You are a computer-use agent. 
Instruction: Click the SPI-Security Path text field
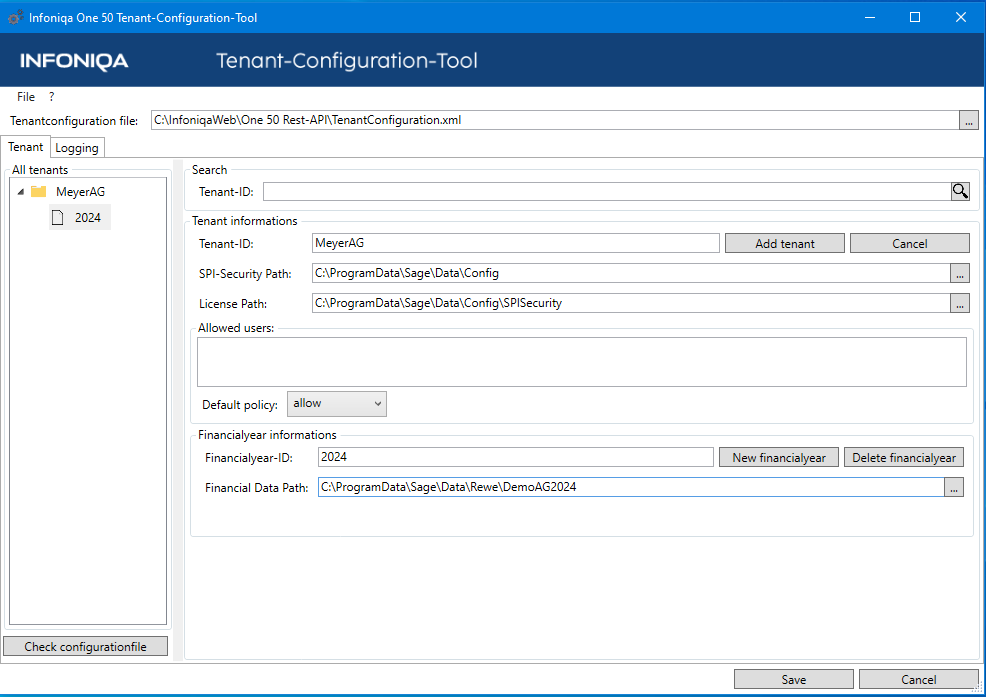(x=631, y=273)
